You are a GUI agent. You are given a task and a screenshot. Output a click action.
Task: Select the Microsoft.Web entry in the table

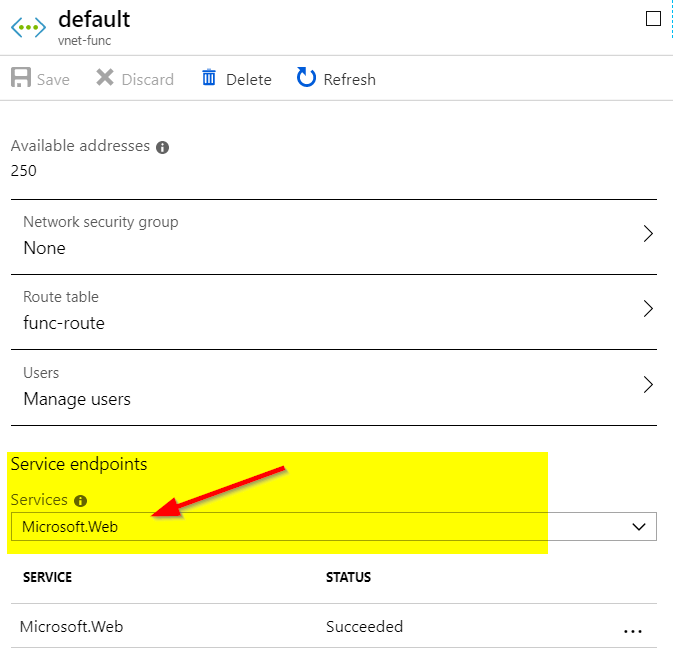[x=71, y=627]
